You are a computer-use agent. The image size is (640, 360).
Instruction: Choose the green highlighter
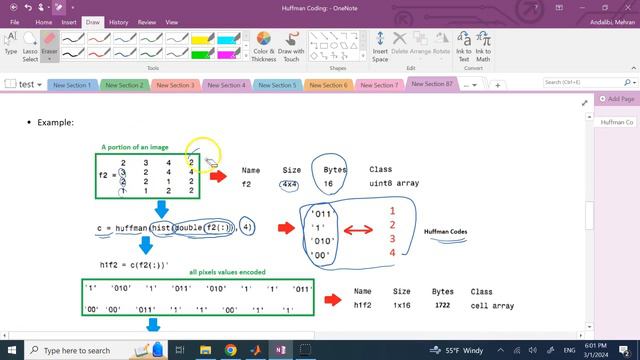[203, 53]
